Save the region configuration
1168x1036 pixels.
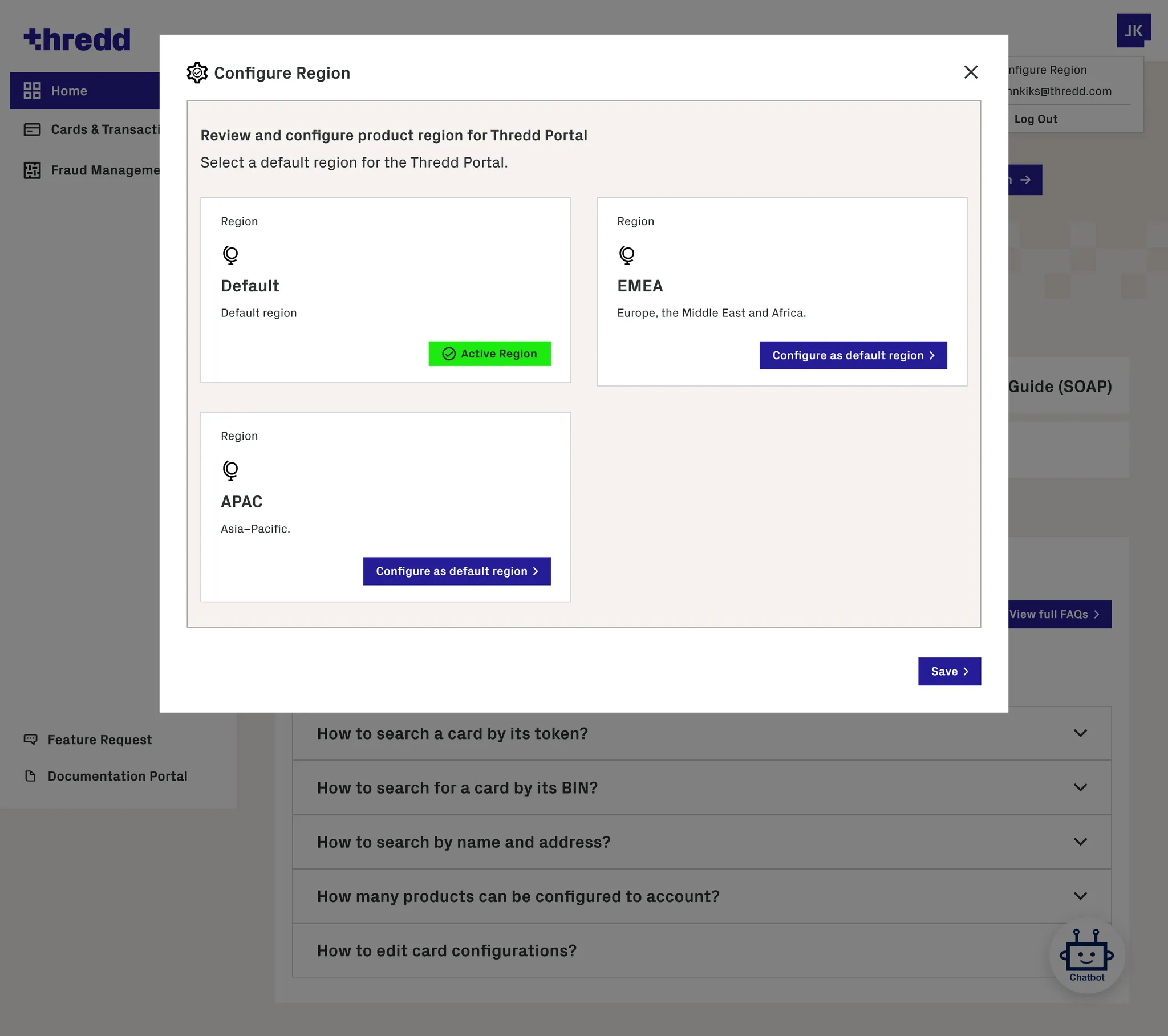[x=949, y=672]
